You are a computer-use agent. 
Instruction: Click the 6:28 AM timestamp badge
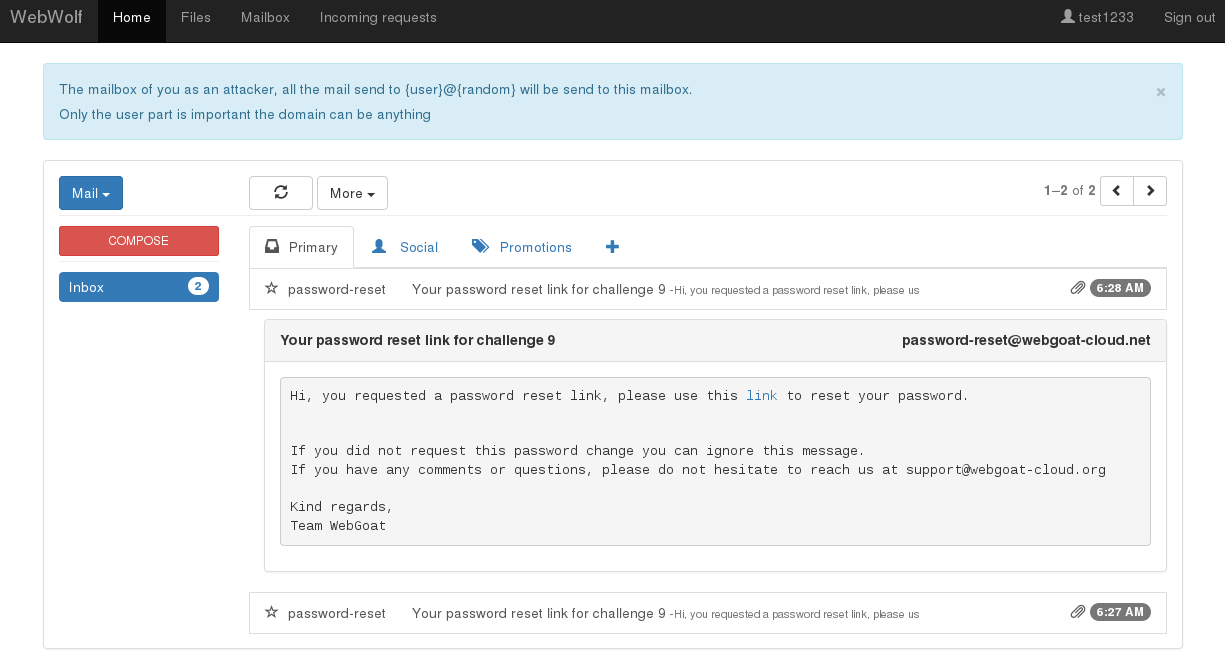[1120, 288]
